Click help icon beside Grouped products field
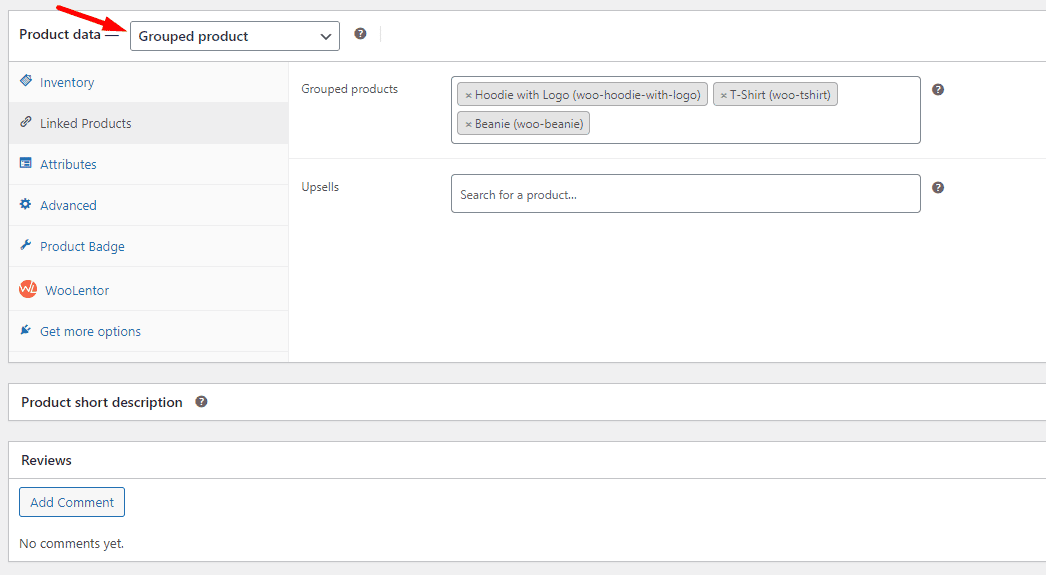 coord(938,89)
